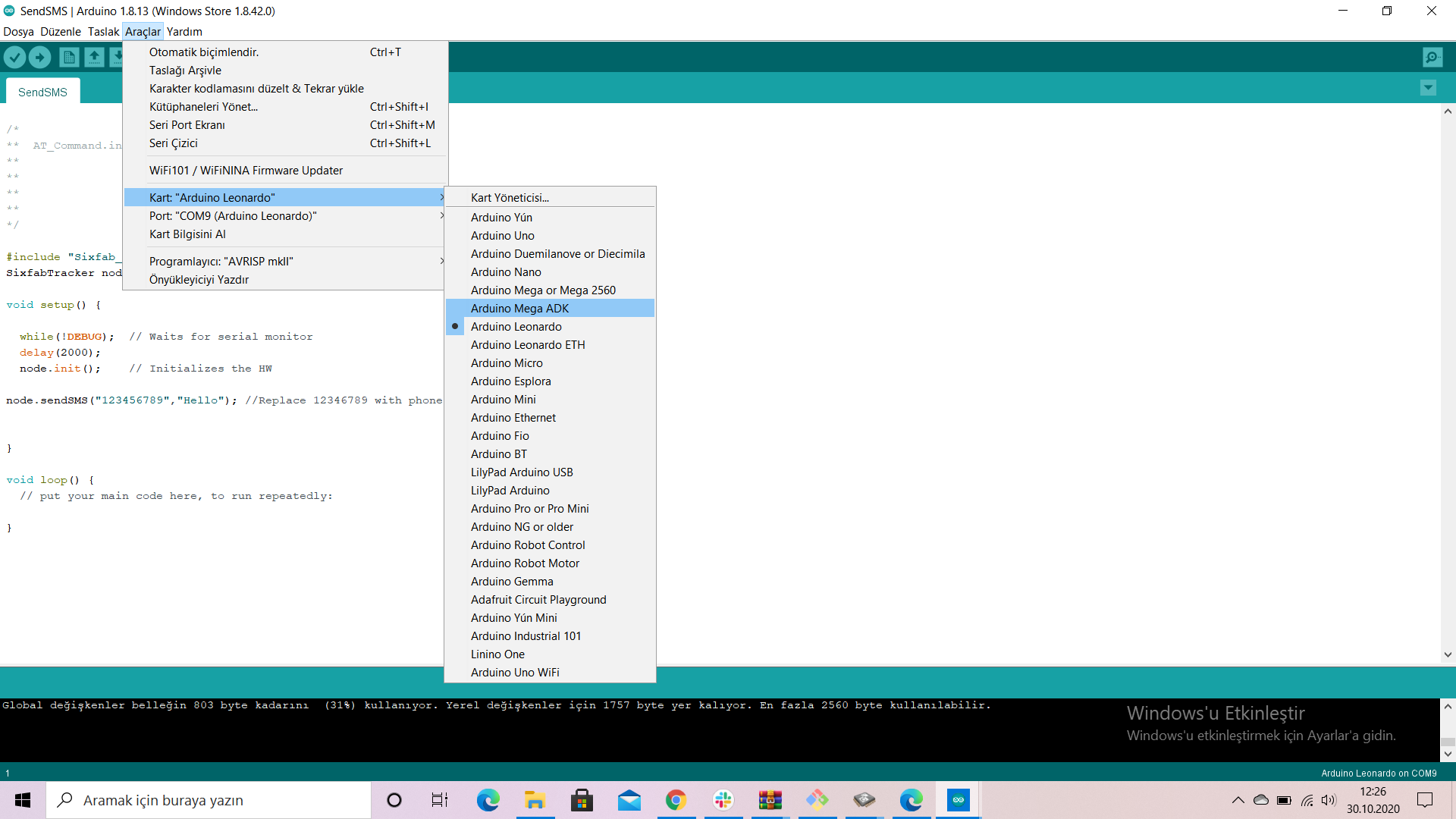This screenshot has height=819, width=1456.
Task: Expand the Port: COM9 submenu
Action: point(233,215)
